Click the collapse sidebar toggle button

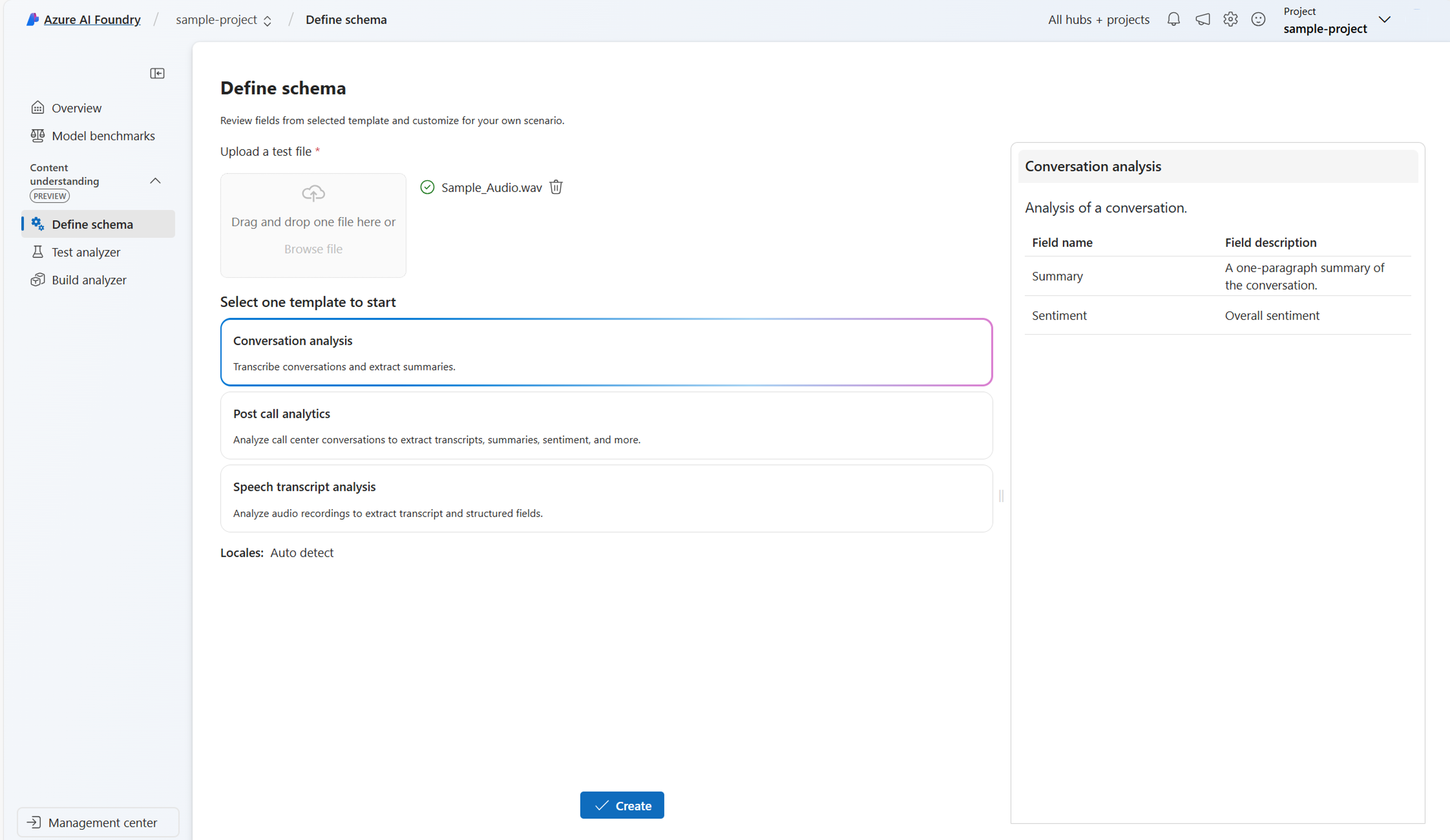click(157, 73)
